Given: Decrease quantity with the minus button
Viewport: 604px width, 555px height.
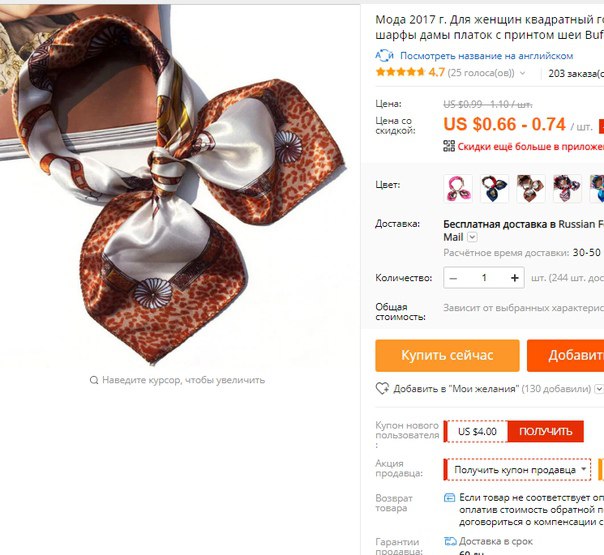Looking at the screenshot, I should [453, 278].
